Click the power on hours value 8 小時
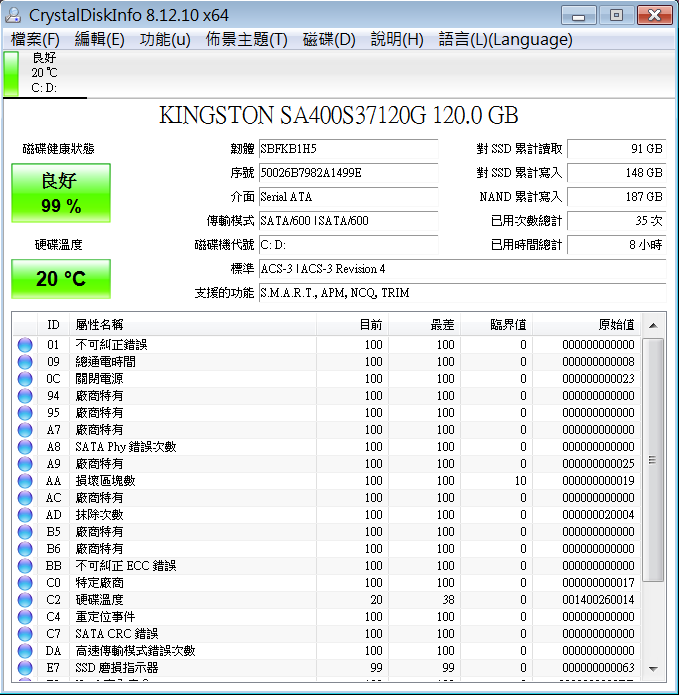The image size is (679, 695). tap(617, 245)
